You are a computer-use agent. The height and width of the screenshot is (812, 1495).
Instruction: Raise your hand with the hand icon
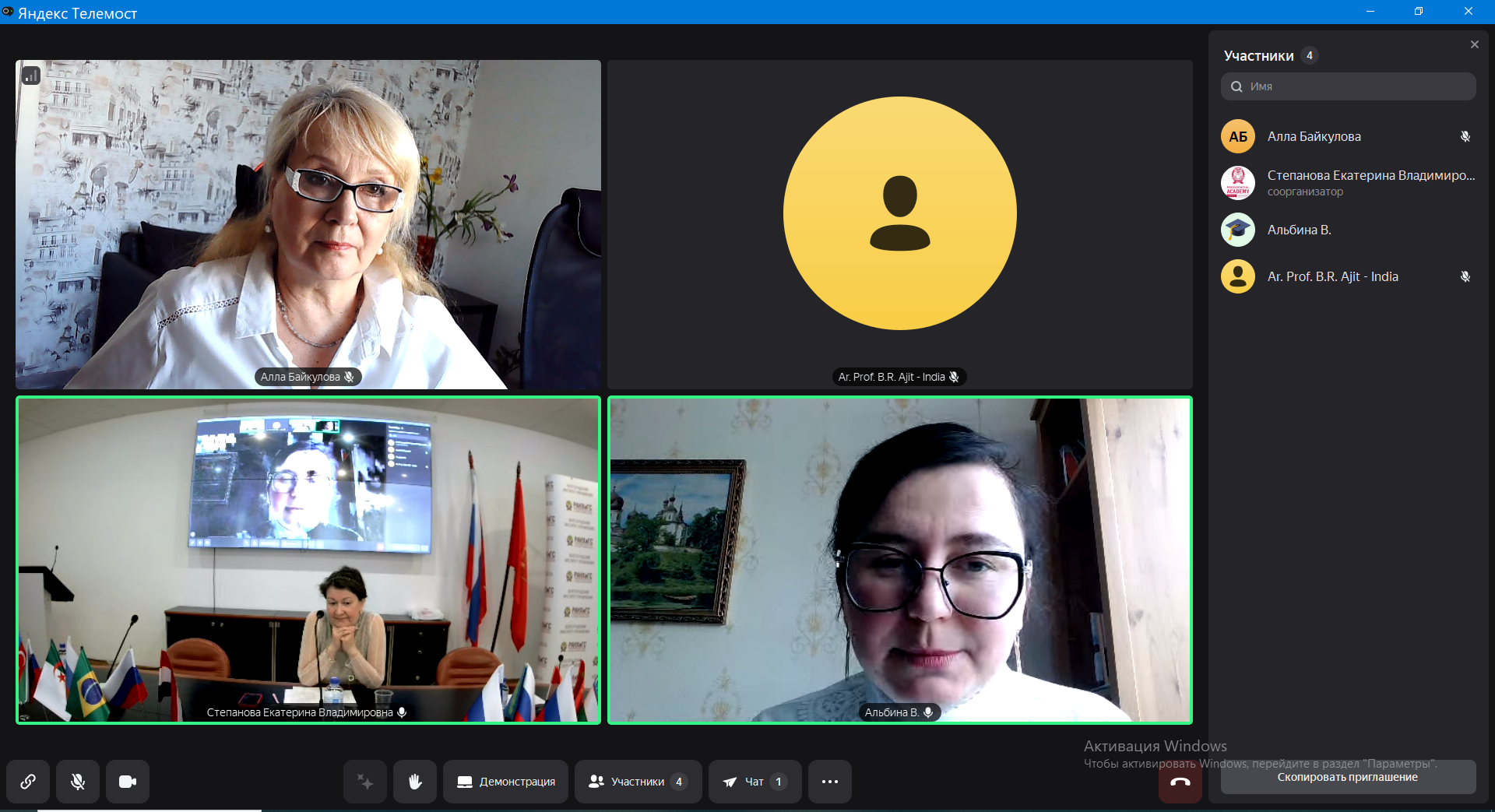415,782
